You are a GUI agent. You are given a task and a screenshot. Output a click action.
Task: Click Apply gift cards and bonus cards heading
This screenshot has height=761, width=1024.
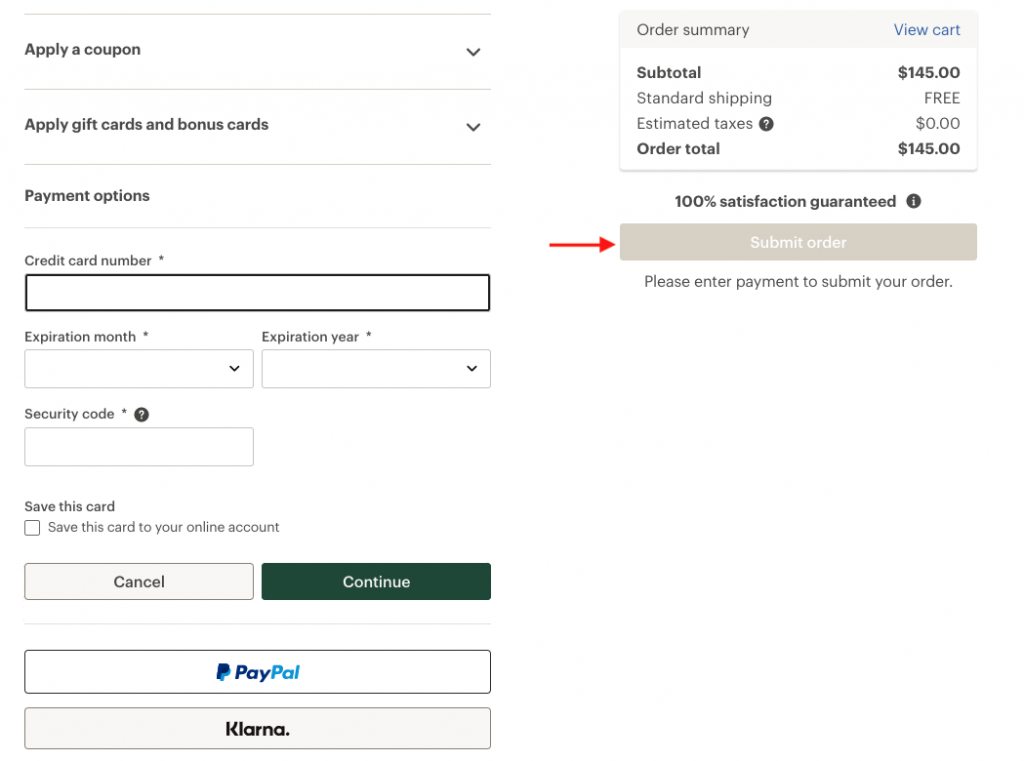click(x=146, y=125)
